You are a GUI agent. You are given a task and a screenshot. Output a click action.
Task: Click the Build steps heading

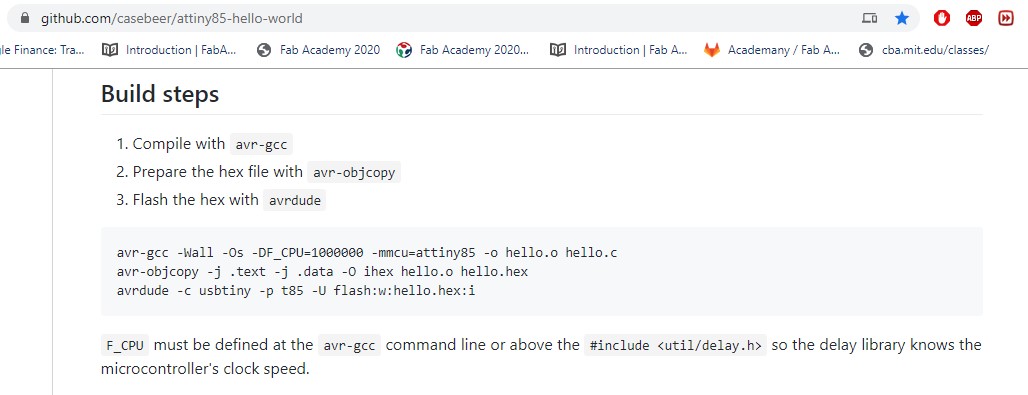tap(160, 94)
